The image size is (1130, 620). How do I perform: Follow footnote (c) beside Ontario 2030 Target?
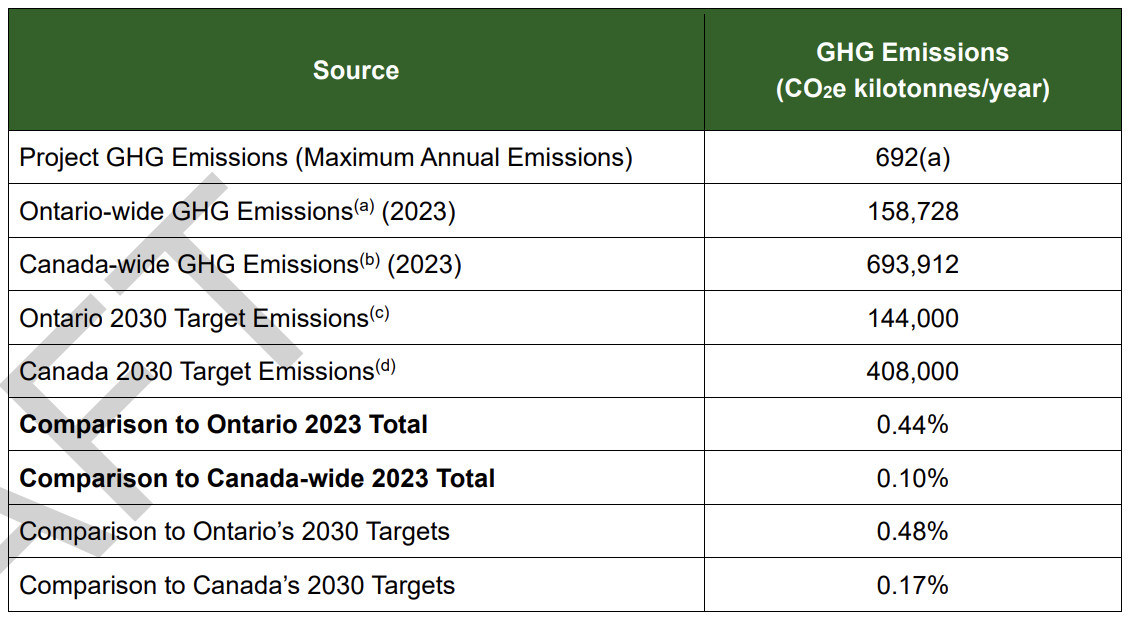(x=379, y=314)
